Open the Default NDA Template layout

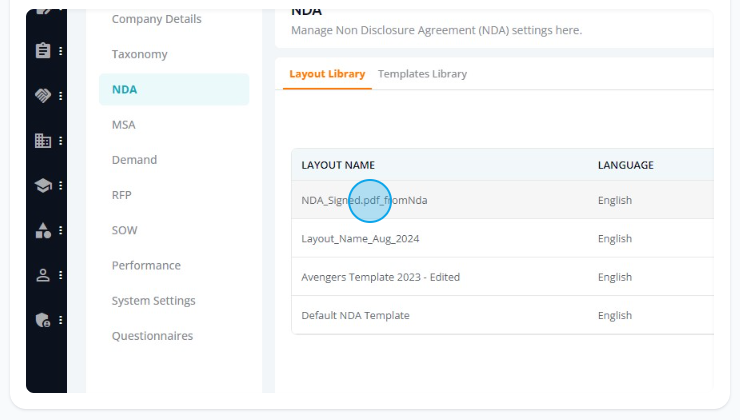[503, 315]
